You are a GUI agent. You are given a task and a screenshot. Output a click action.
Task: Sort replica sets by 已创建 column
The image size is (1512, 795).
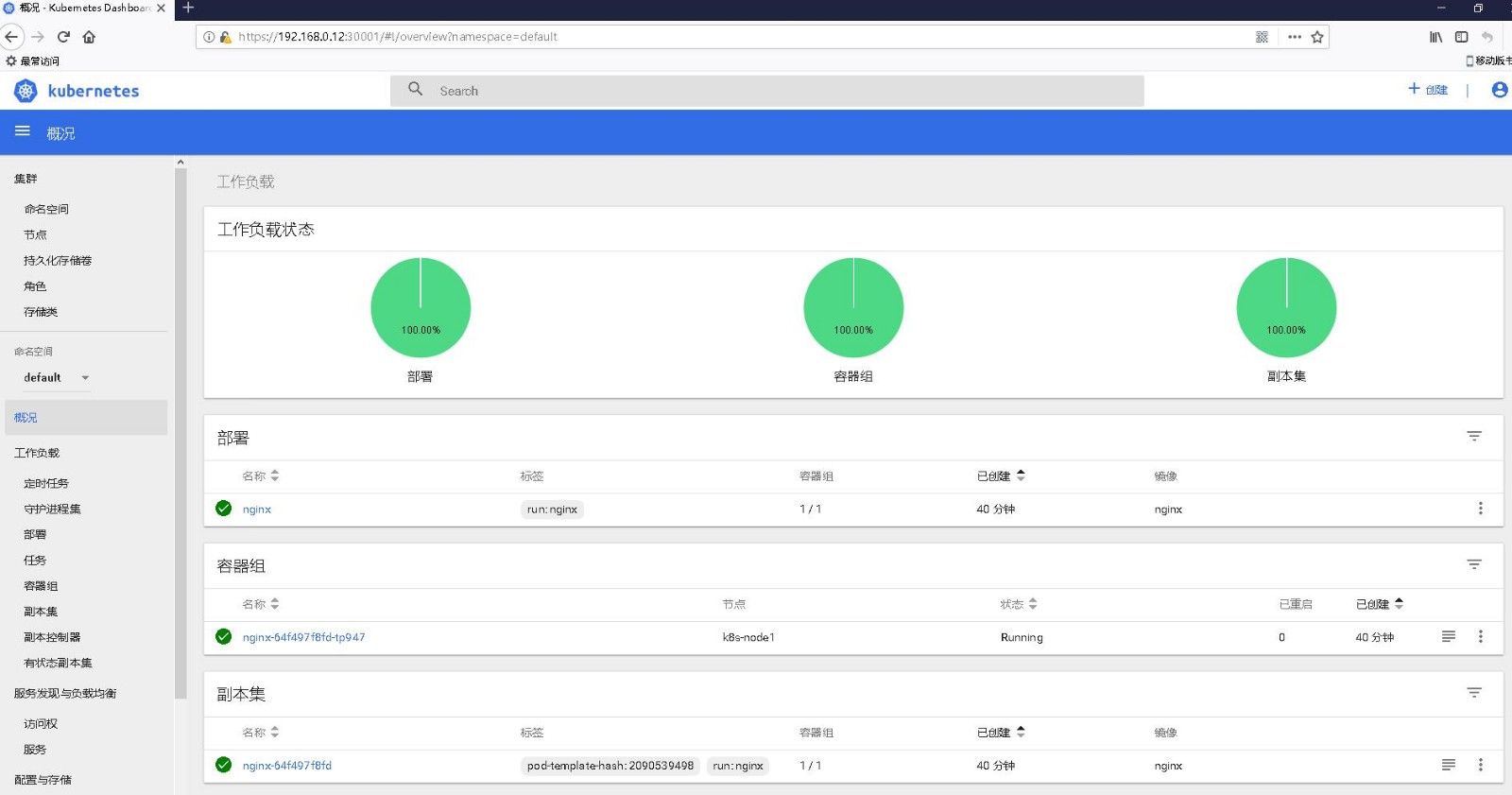pos(1001,732)
